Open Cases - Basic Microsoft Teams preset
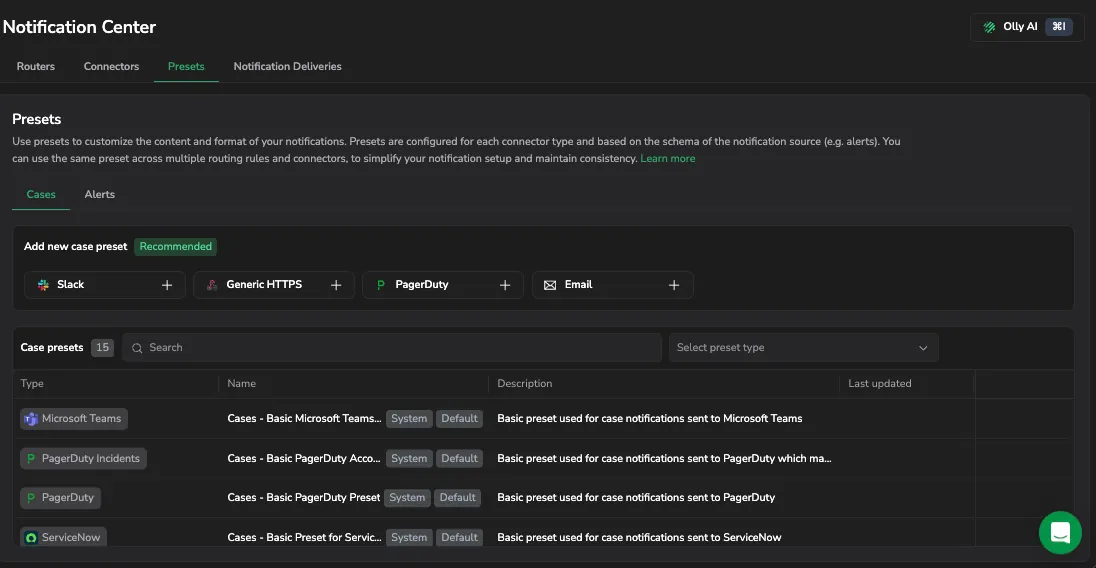Viewport: 1096px width, 568px height. 304,418
